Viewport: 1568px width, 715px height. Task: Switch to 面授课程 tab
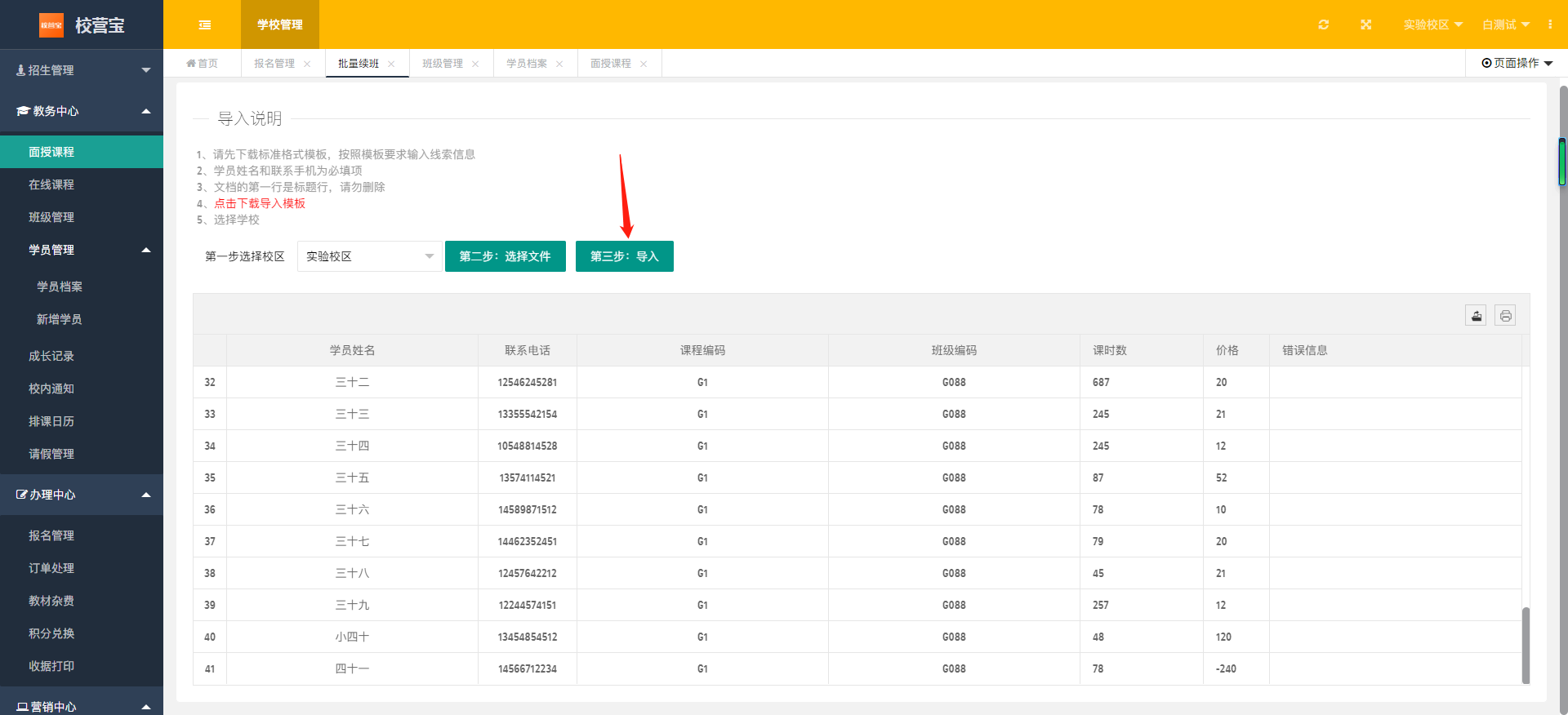click(x=611, y=64)
